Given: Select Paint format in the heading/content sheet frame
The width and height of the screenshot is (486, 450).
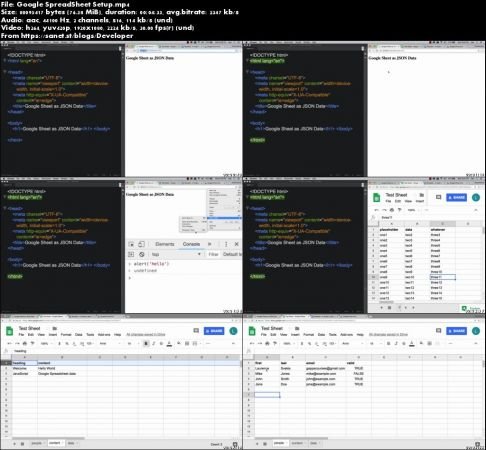Looking at the screenshot, I should (x=32, y=343).
